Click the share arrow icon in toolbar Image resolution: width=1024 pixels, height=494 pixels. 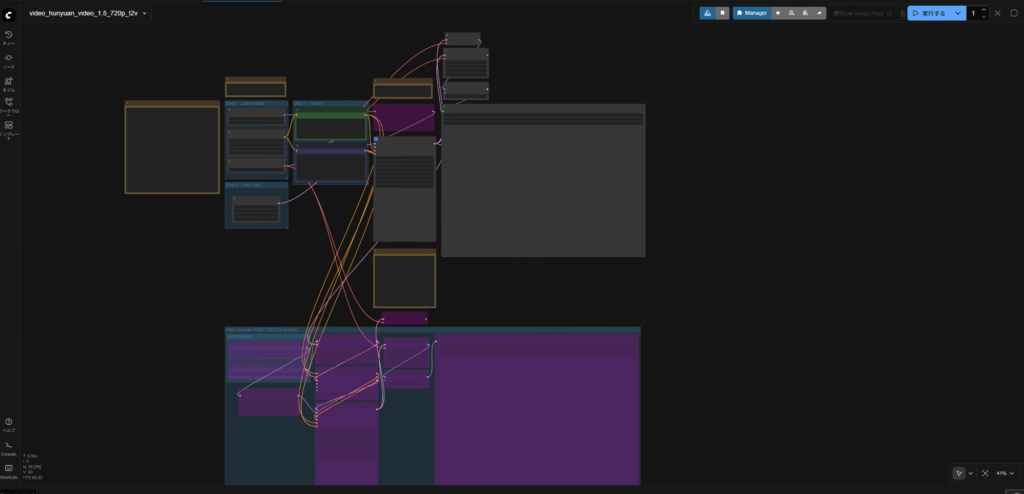819,13
